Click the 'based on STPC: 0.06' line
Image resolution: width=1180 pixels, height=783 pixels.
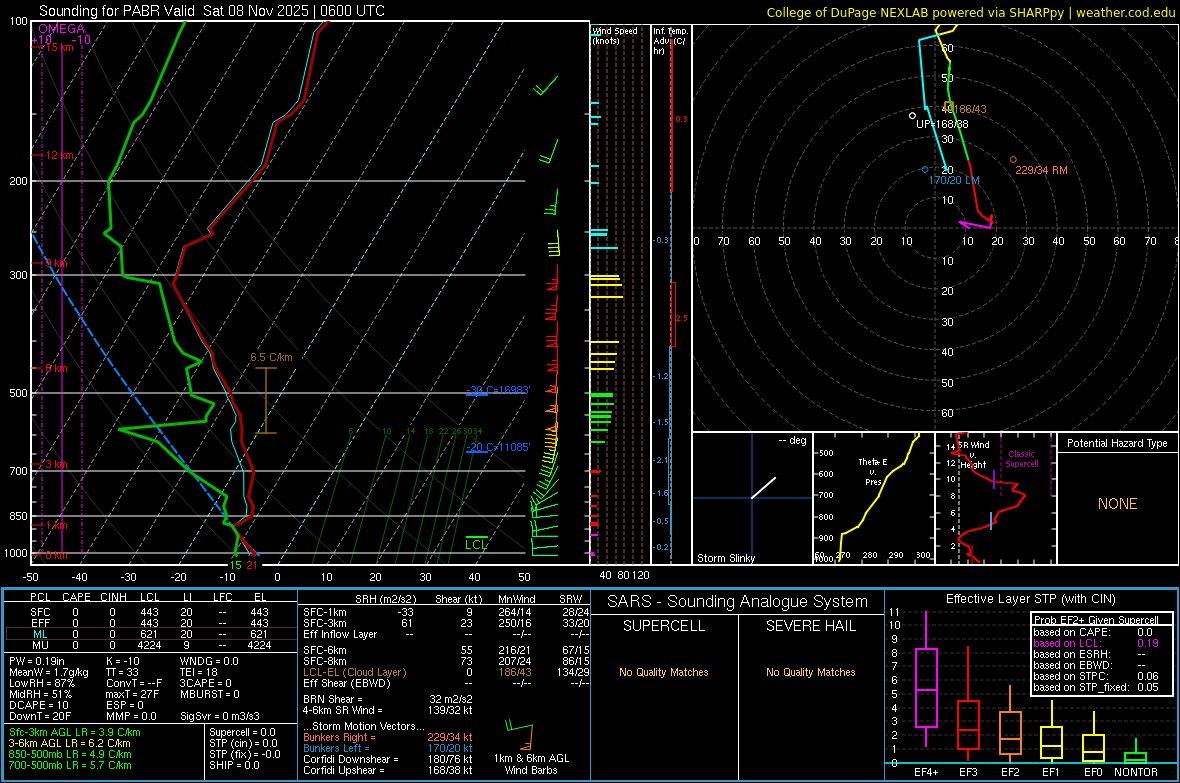tap(1096, 676)
